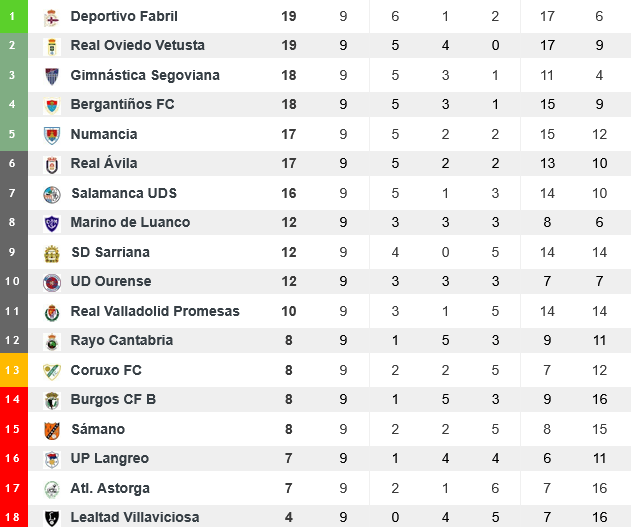Click the green position 1 marker
Viewport: 631px width, 527px height.
point(13,17)
